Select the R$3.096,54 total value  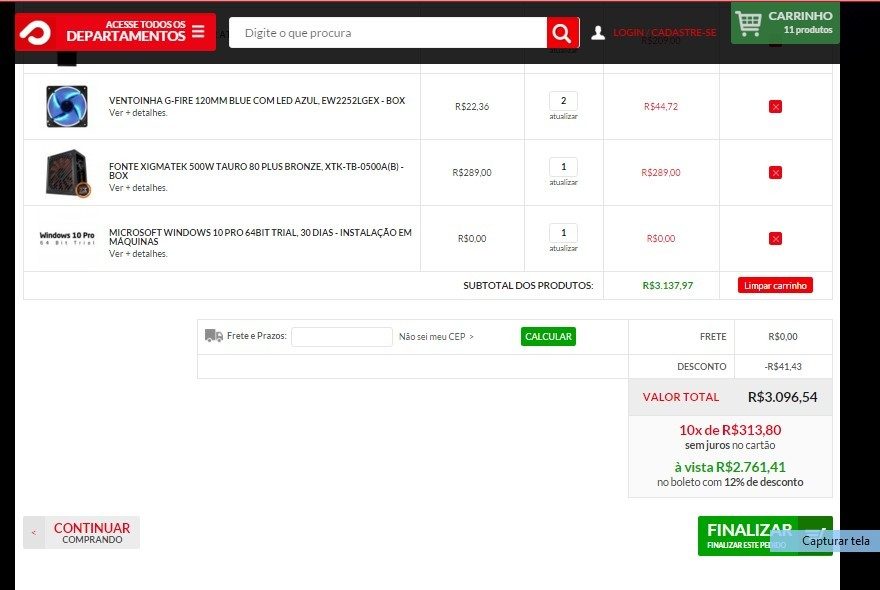[782, 397]
